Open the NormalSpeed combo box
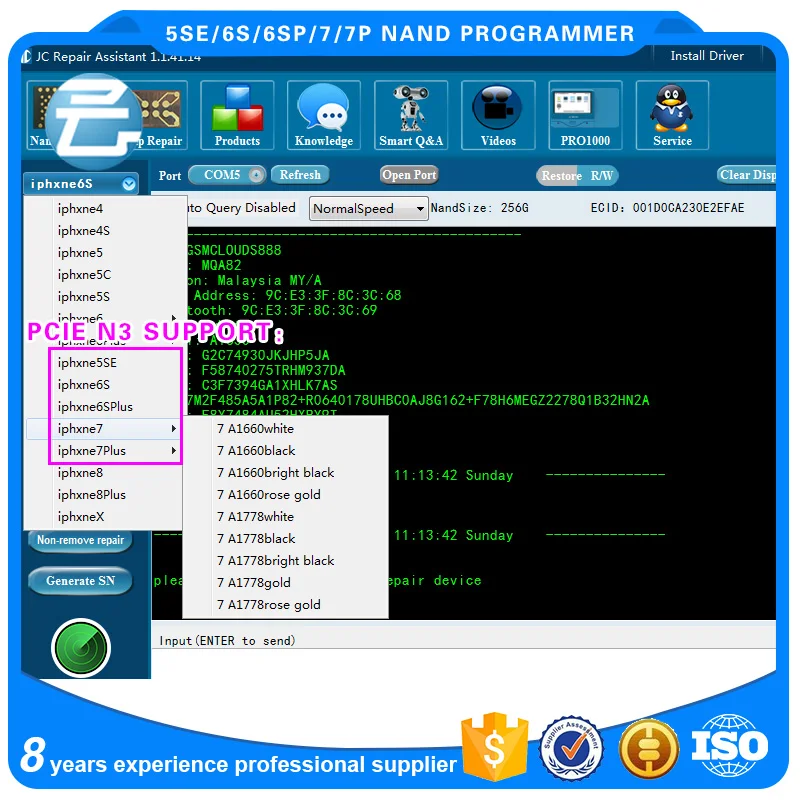 point(368,209)
